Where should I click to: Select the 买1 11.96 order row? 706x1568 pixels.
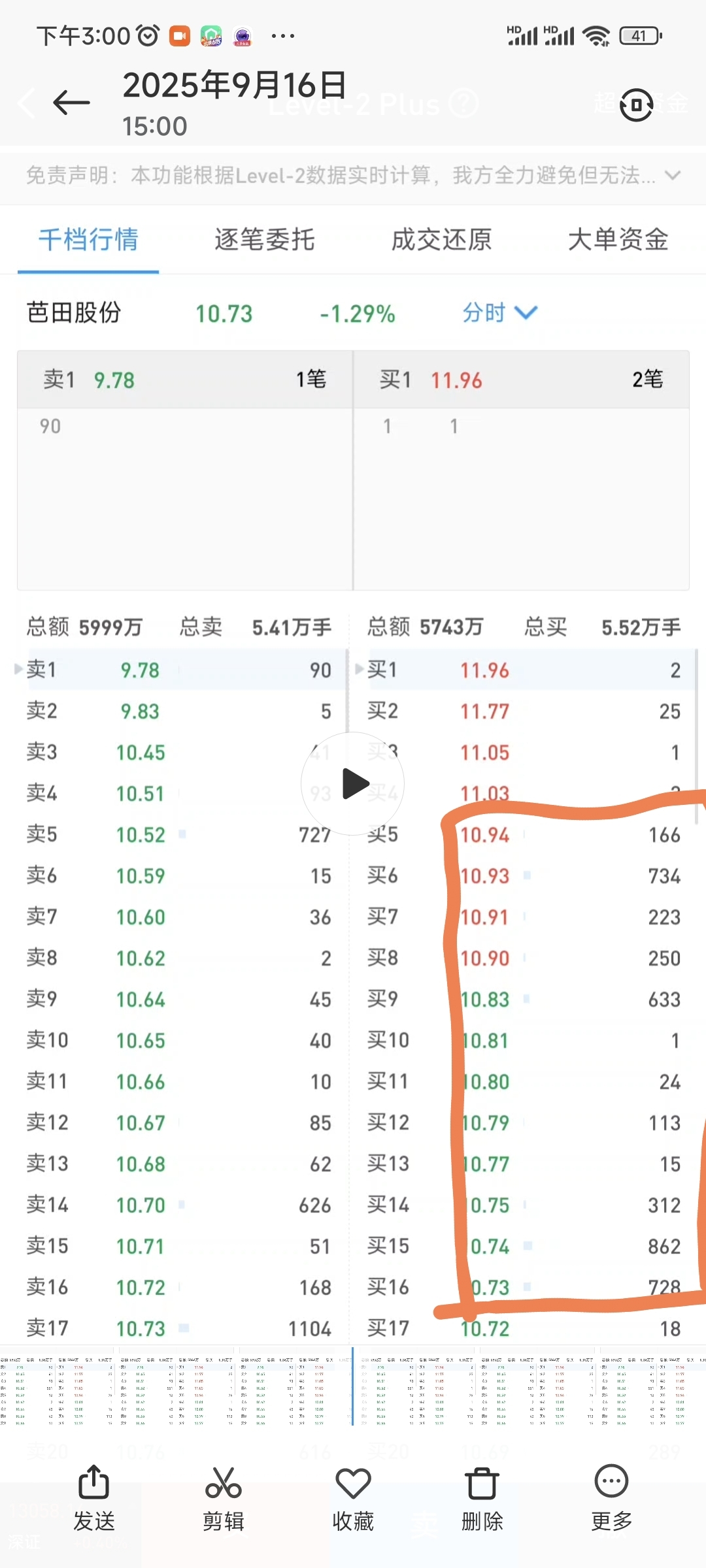[x=524, y=670]
